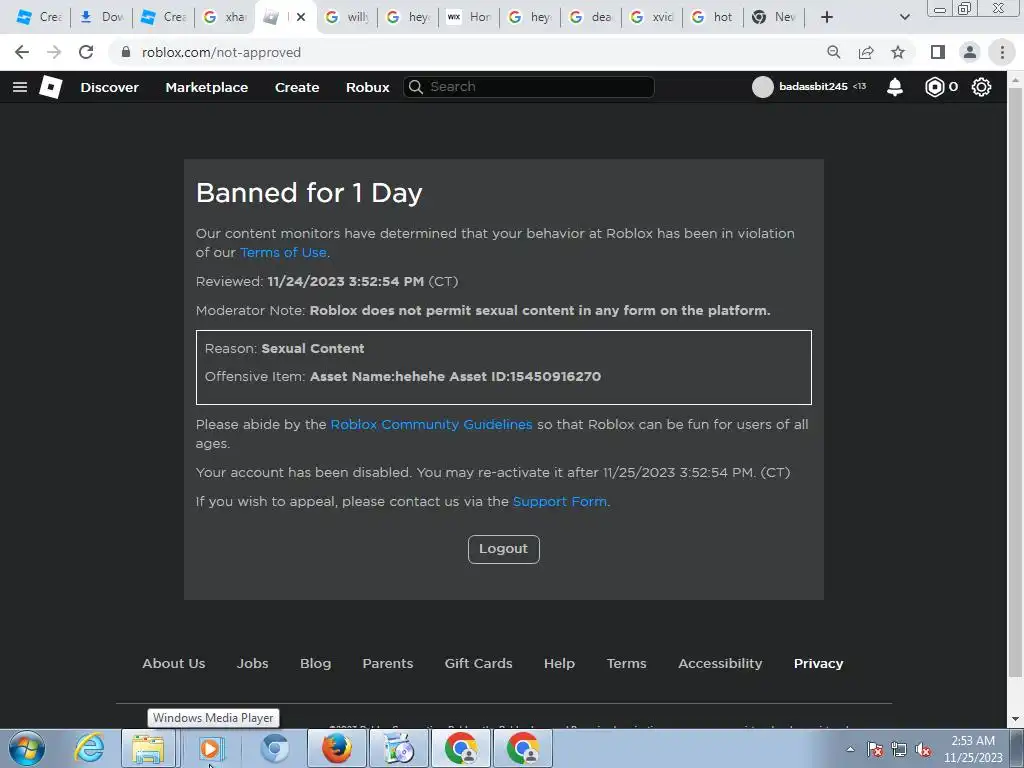
Task: Switch to the 'New' Chrome tab
Action: tap(773, 17)
